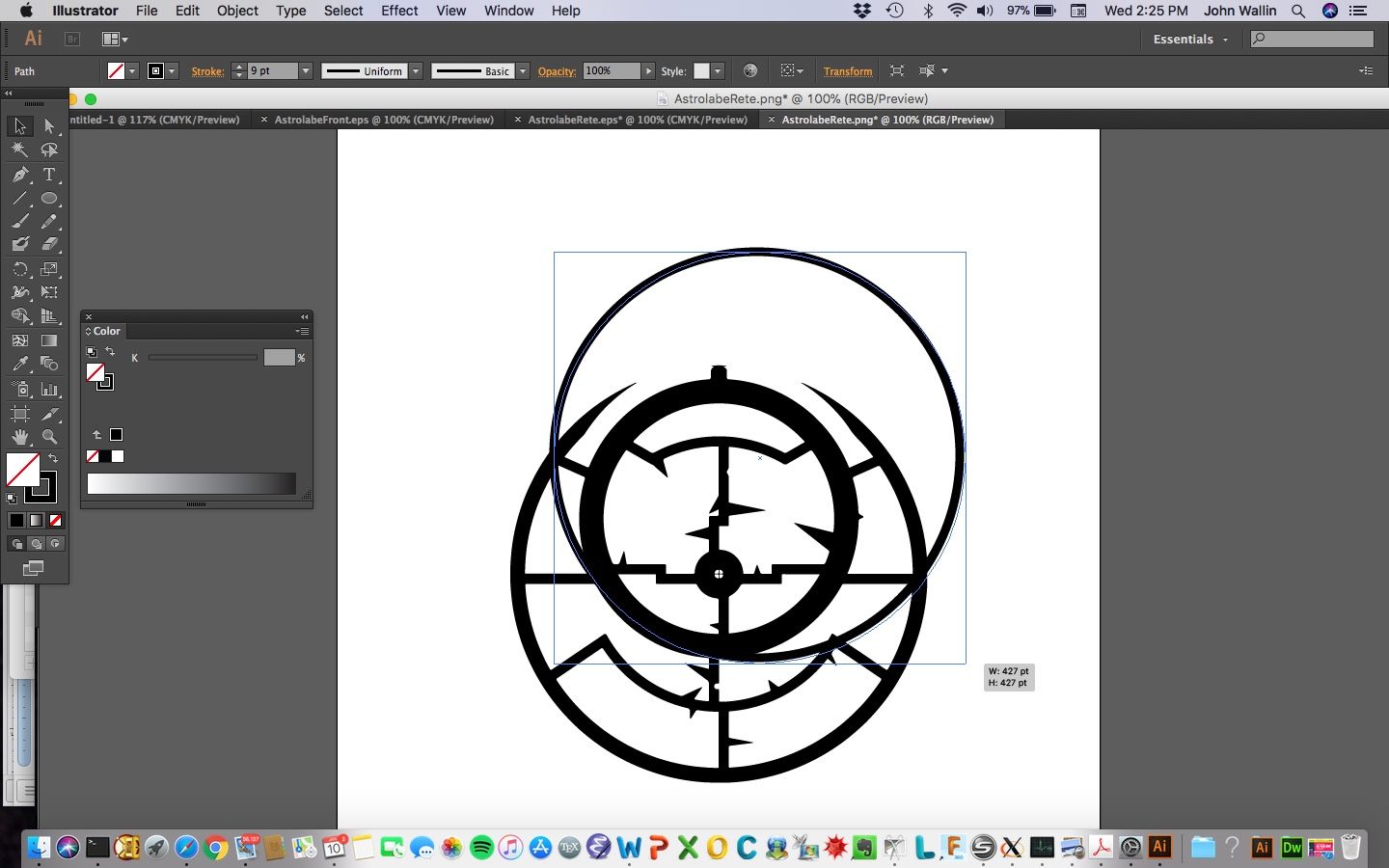Select the Direct Selection tool

click(49, 126)
